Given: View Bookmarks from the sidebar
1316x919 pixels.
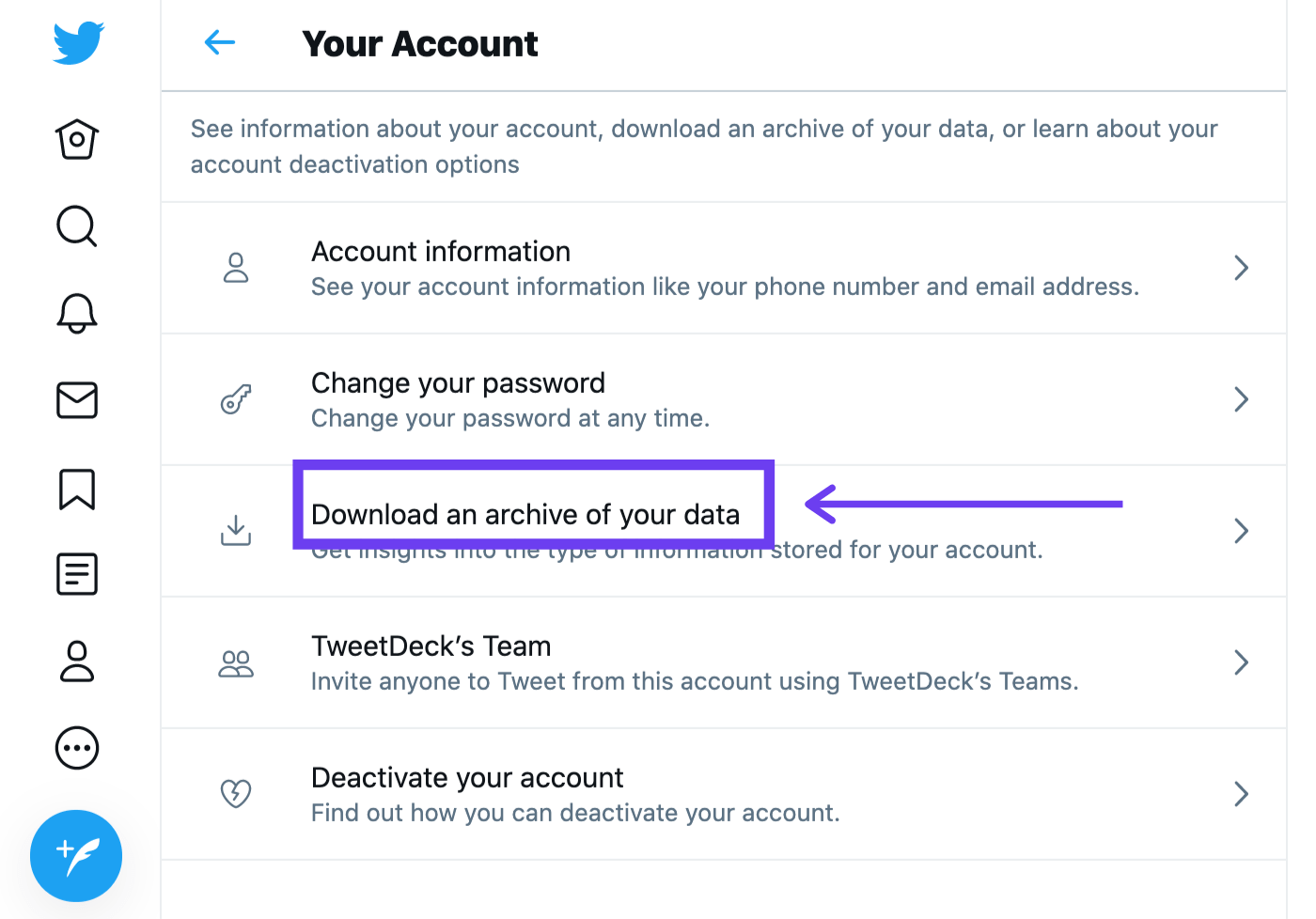Looking at the screenshot, I should click(76, 489).
